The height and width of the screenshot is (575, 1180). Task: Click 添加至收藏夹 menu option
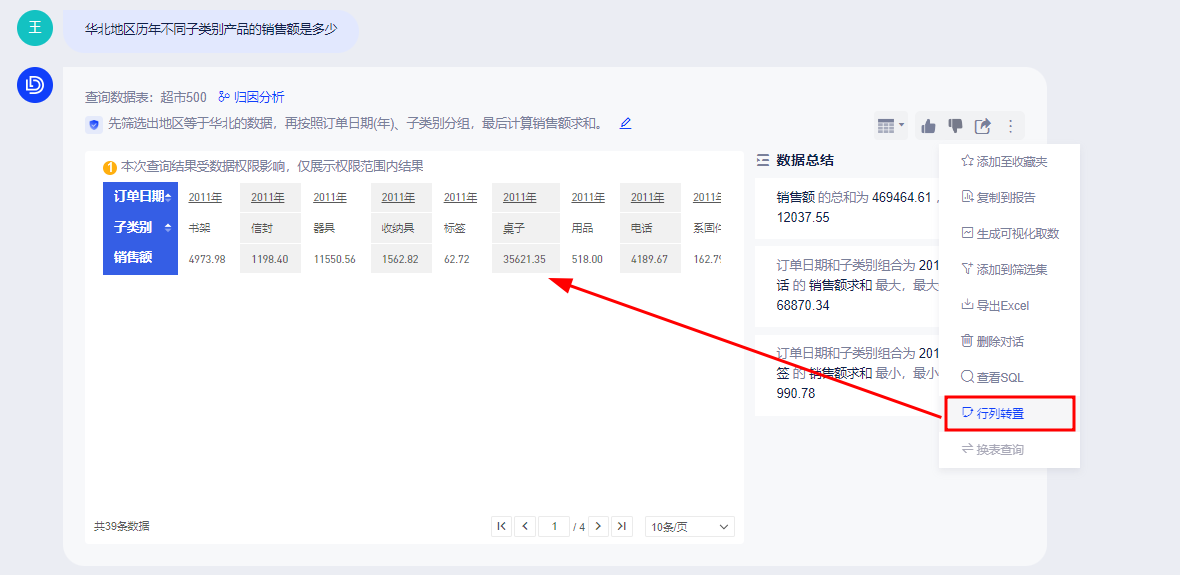[1011, 161]
